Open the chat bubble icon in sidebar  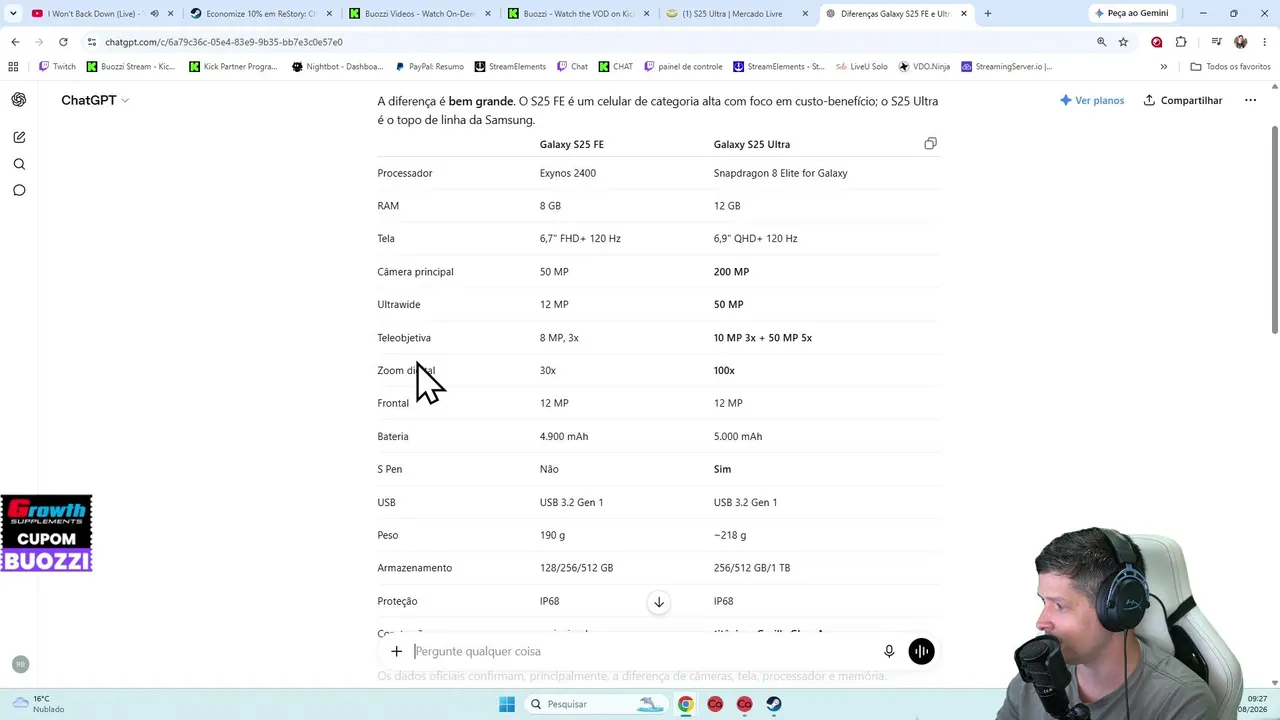[x=19, y=190]
